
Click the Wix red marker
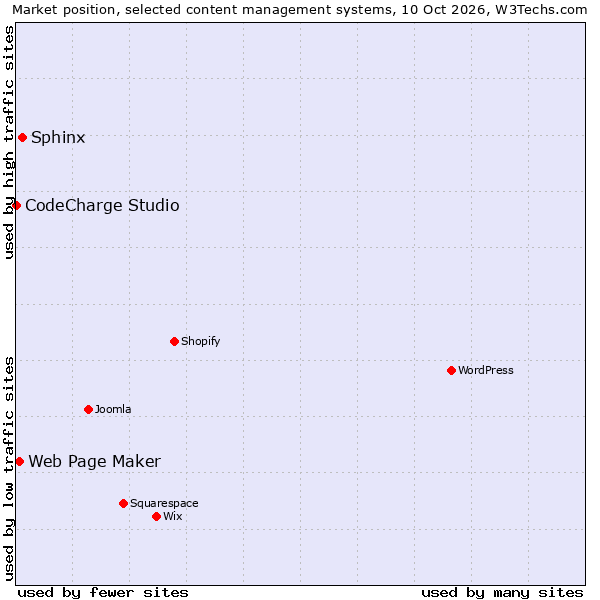(x=156, y=517)
